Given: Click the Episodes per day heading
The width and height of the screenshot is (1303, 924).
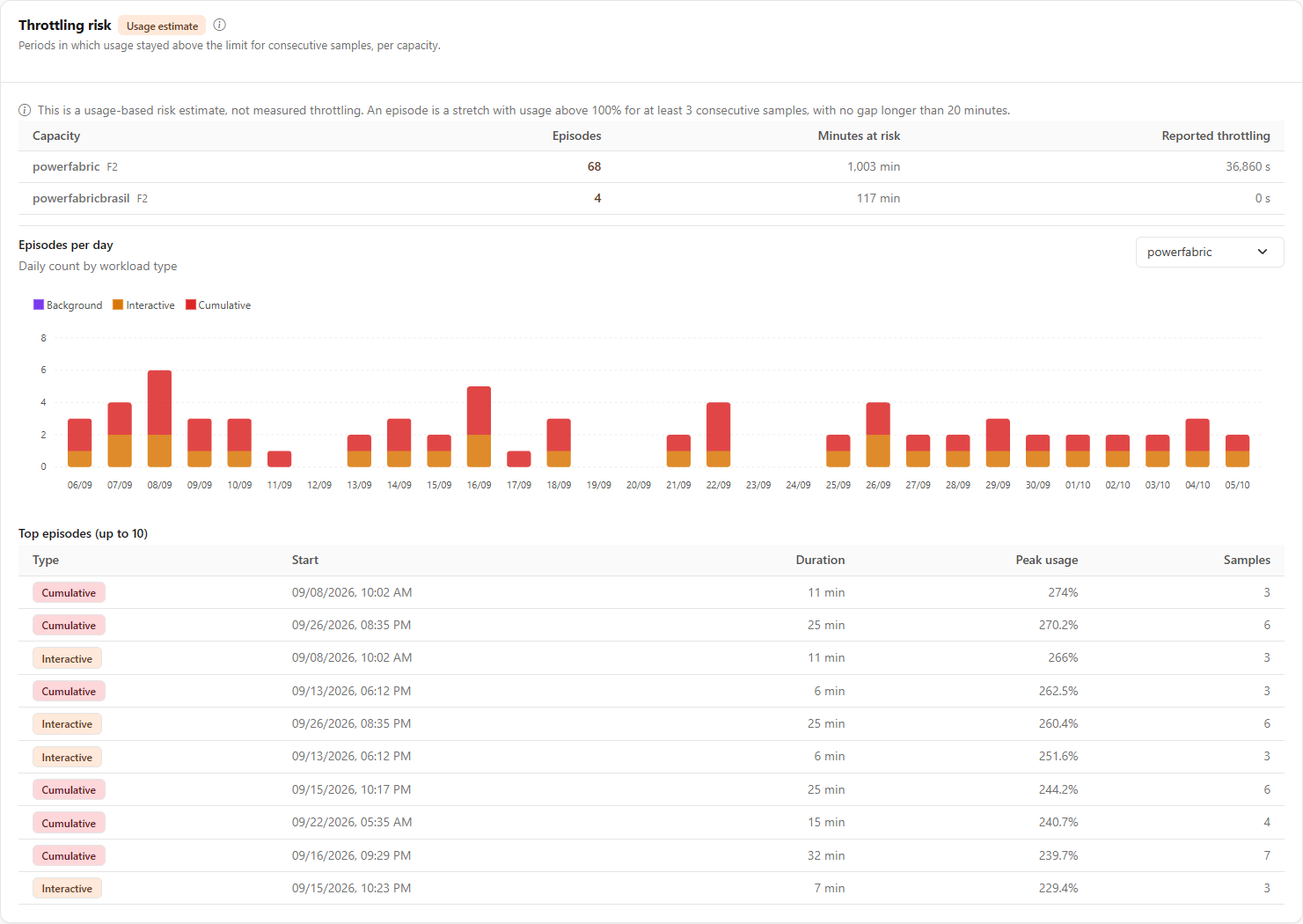Looking at the screenshot, I should [66, 245].
